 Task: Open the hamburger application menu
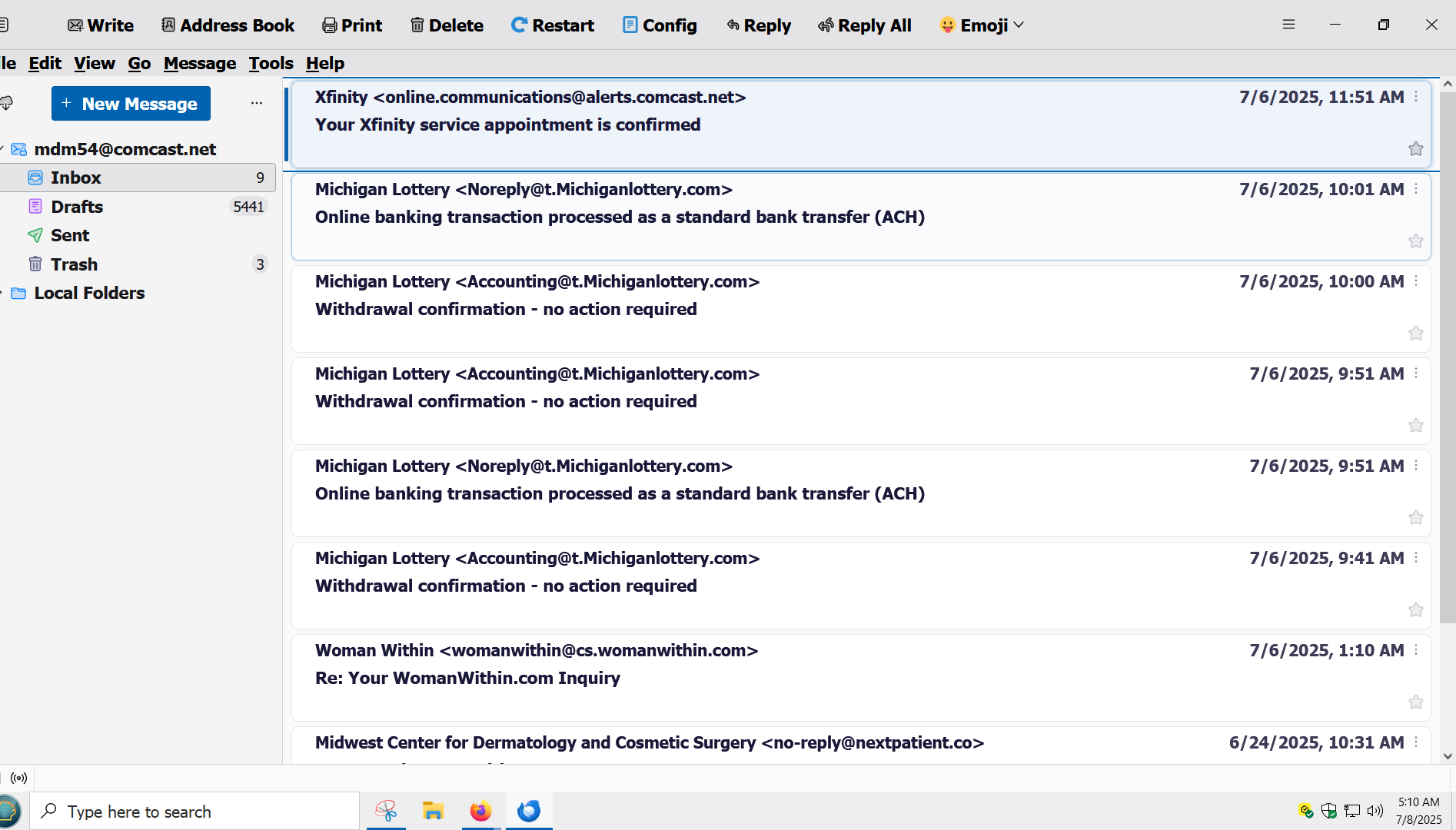pyautogui.click(x=1289, y=25)
